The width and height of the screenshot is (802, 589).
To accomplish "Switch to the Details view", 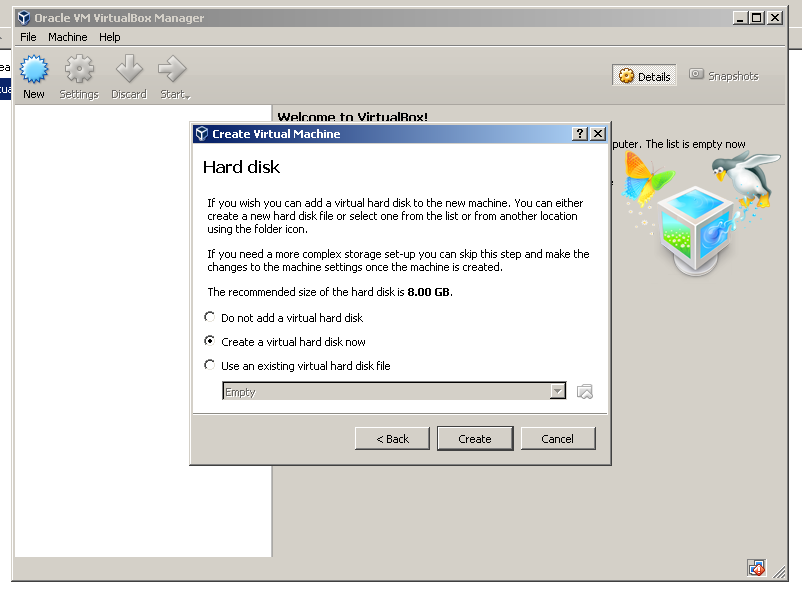I will pyautogui.click(x=644, y=76).
